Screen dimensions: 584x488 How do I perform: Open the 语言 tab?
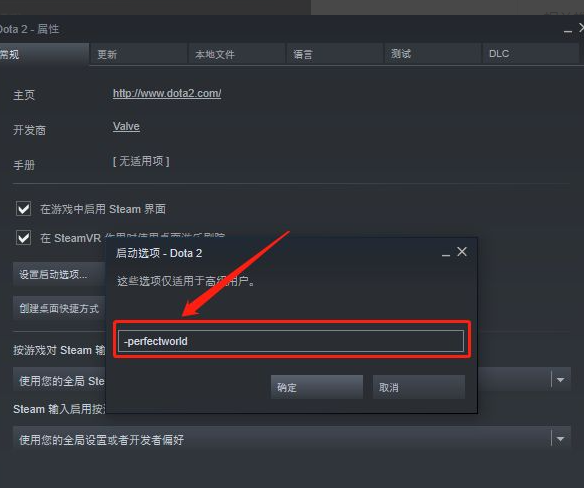coord(334,54)
